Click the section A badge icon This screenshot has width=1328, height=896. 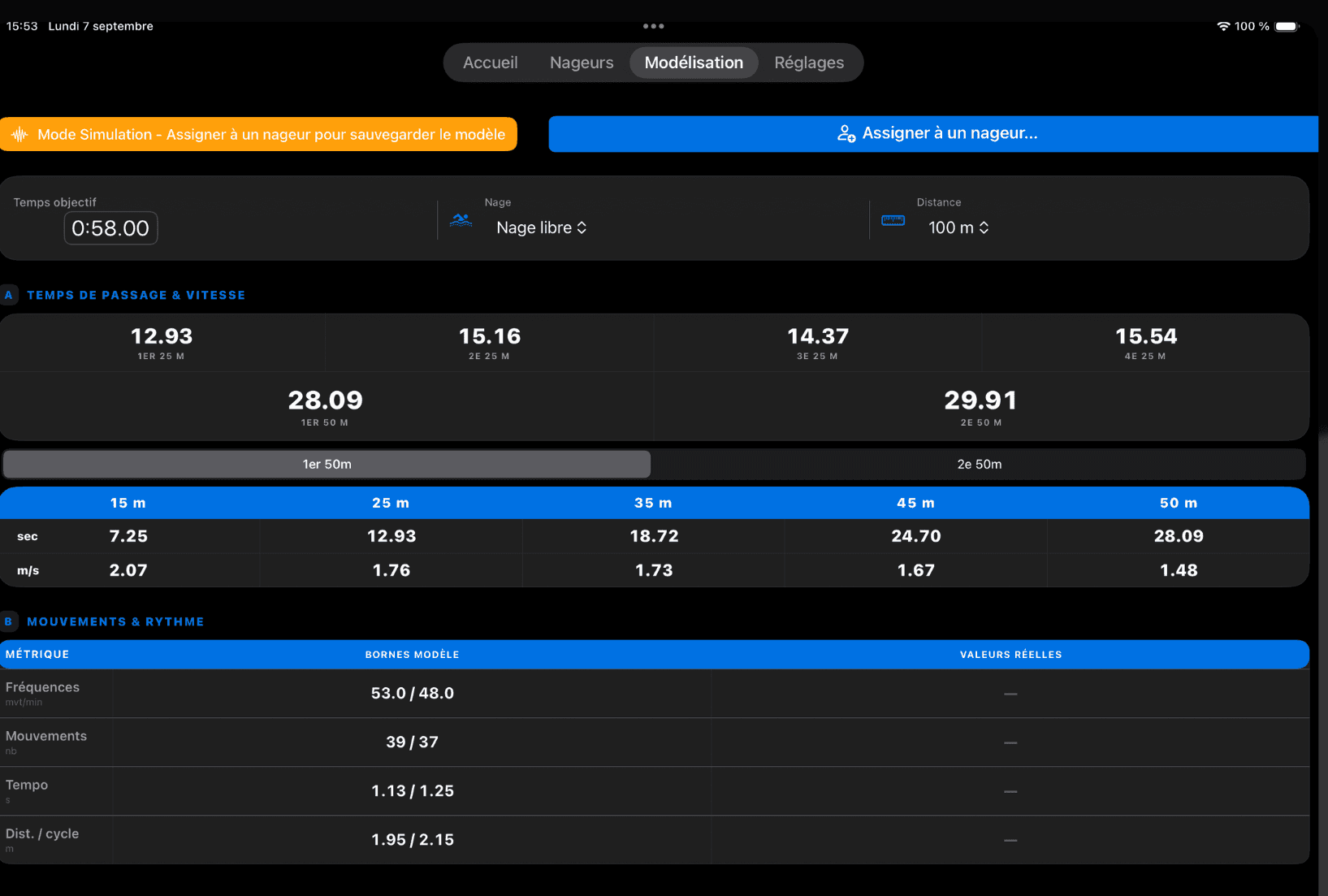coord(9,295)
